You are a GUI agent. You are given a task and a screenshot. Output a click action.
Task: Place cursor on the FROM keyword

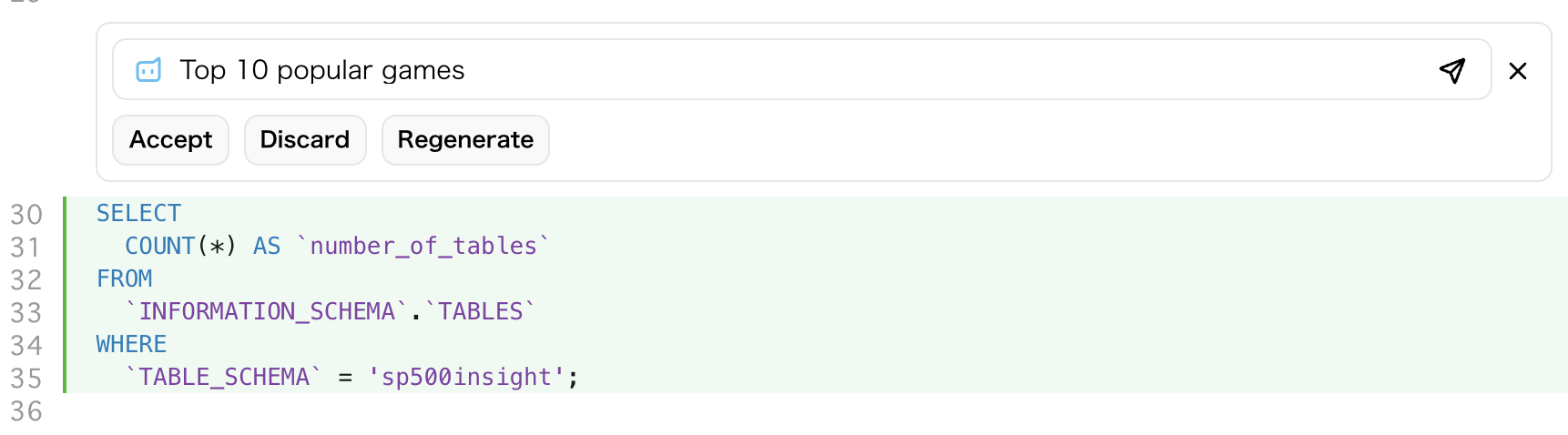(125, 278)
